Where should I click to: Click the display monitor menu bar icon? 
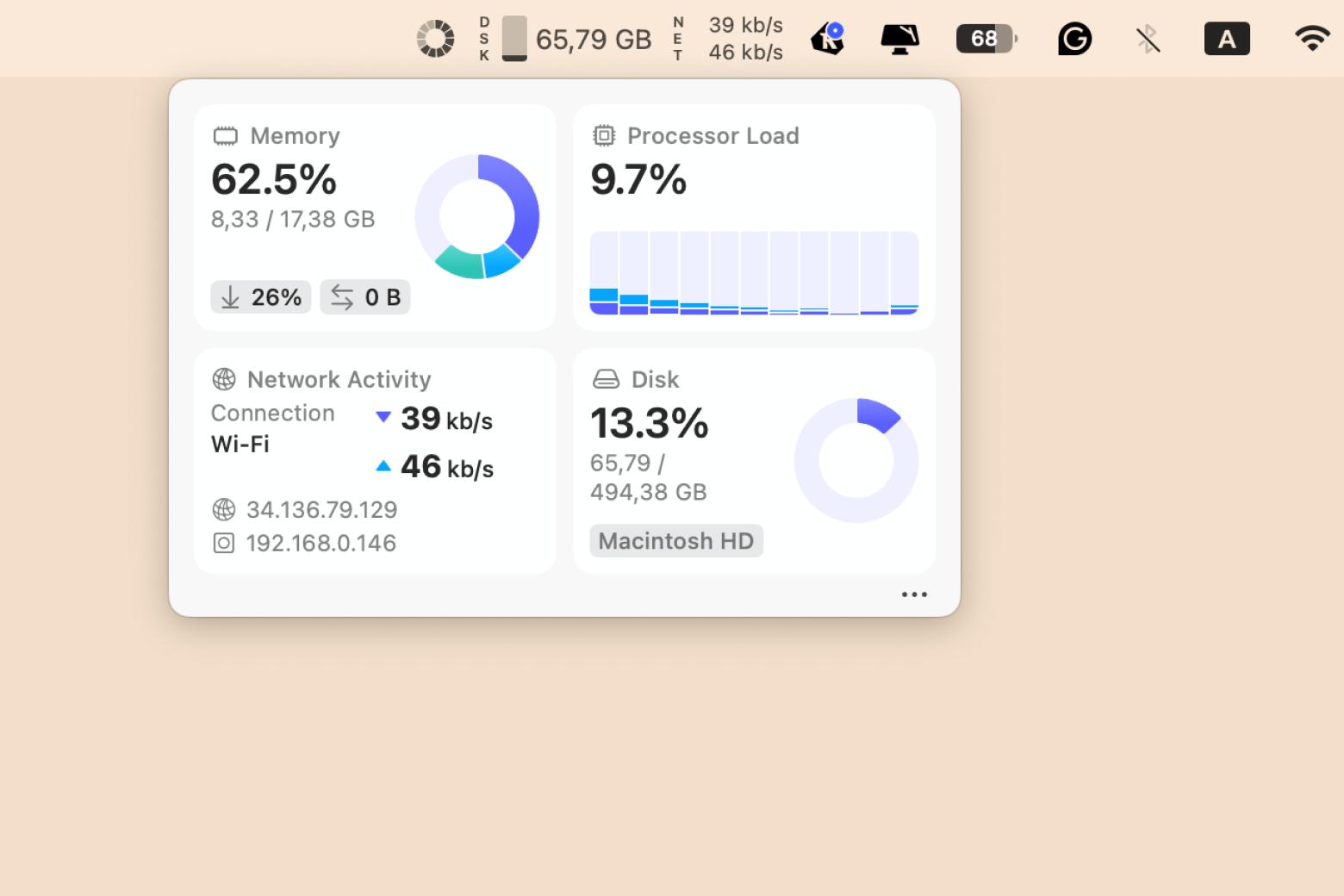[x=899, y=39]
